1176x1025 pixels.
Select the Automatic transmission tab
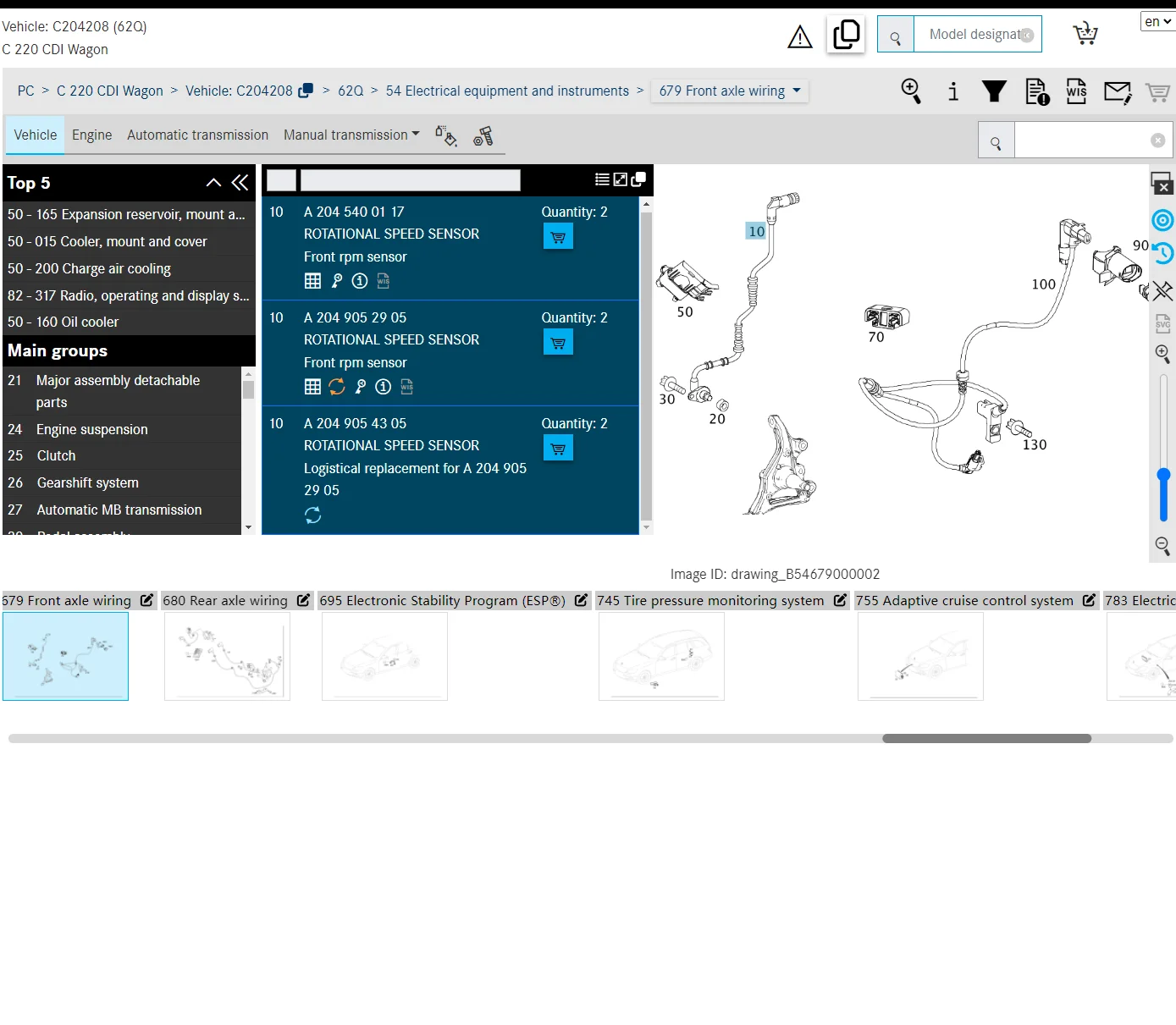pyautogui.click(x=197, y=135)
